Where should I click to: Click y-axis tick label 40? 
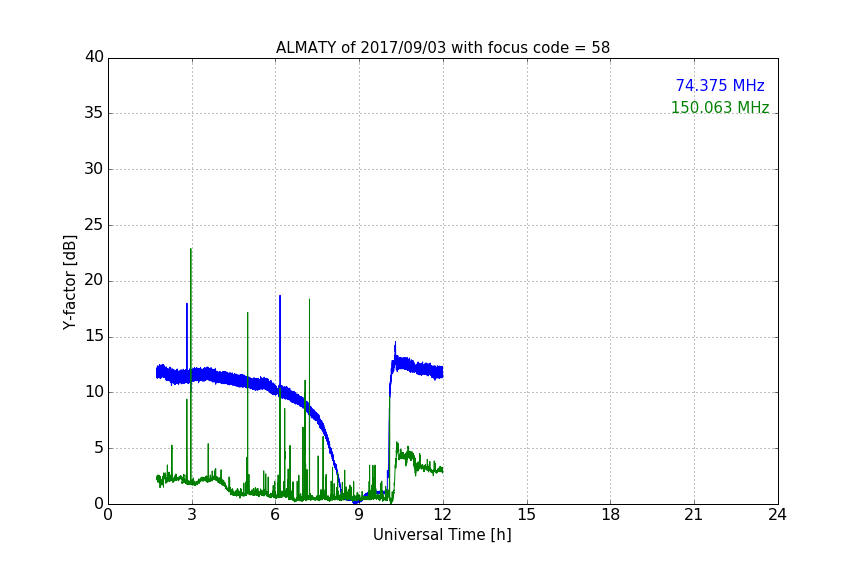tap(94, 57)
